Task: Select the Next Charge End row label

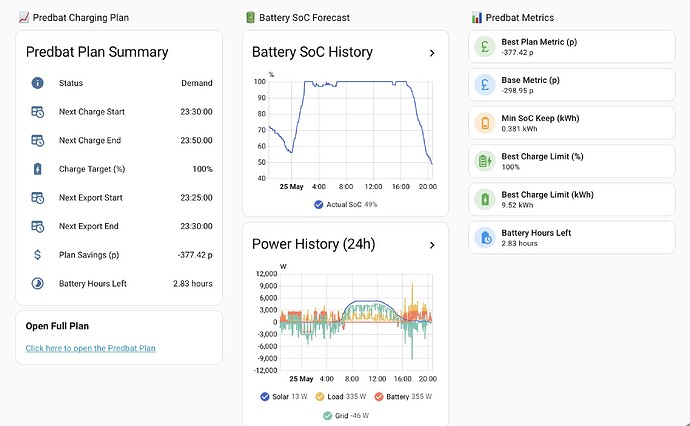Action: 90,140
